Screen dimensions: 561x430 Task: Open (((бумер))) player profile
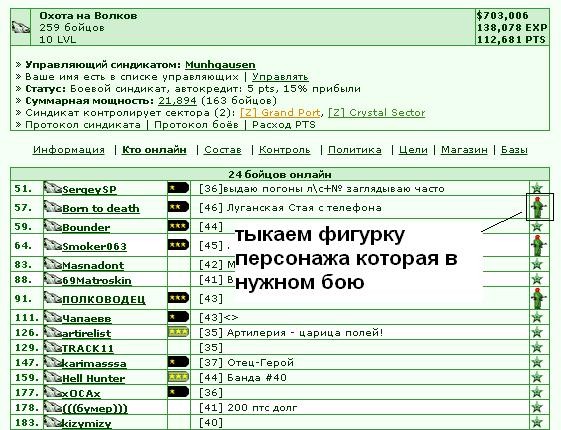(95, 409)
